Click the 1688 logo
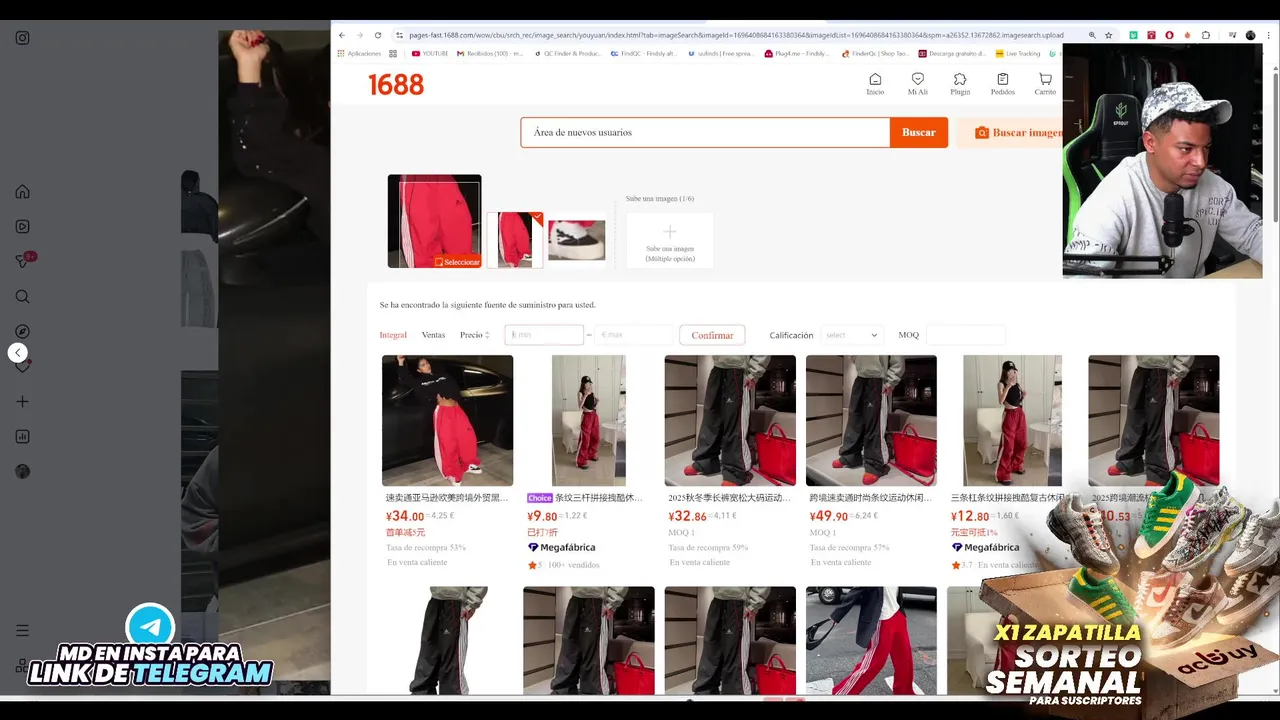Image resolution: width=1280 pixels, height=720 pixels. click(x=396, y=85)
